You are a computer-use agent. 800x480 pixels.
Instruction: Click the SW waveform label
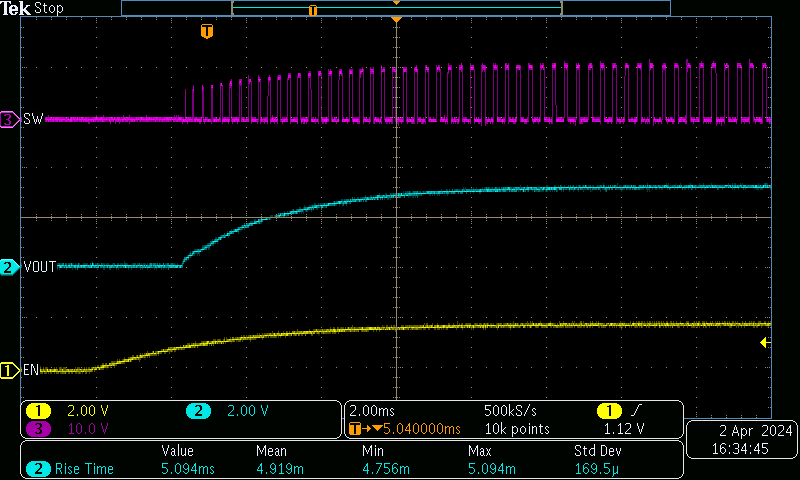coord(33,119)
